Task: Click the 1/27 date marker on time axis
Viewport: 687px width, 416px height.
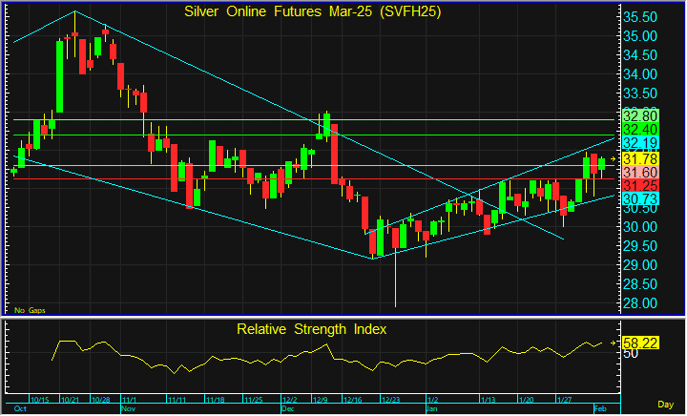Action: click(x=564, y=400)
